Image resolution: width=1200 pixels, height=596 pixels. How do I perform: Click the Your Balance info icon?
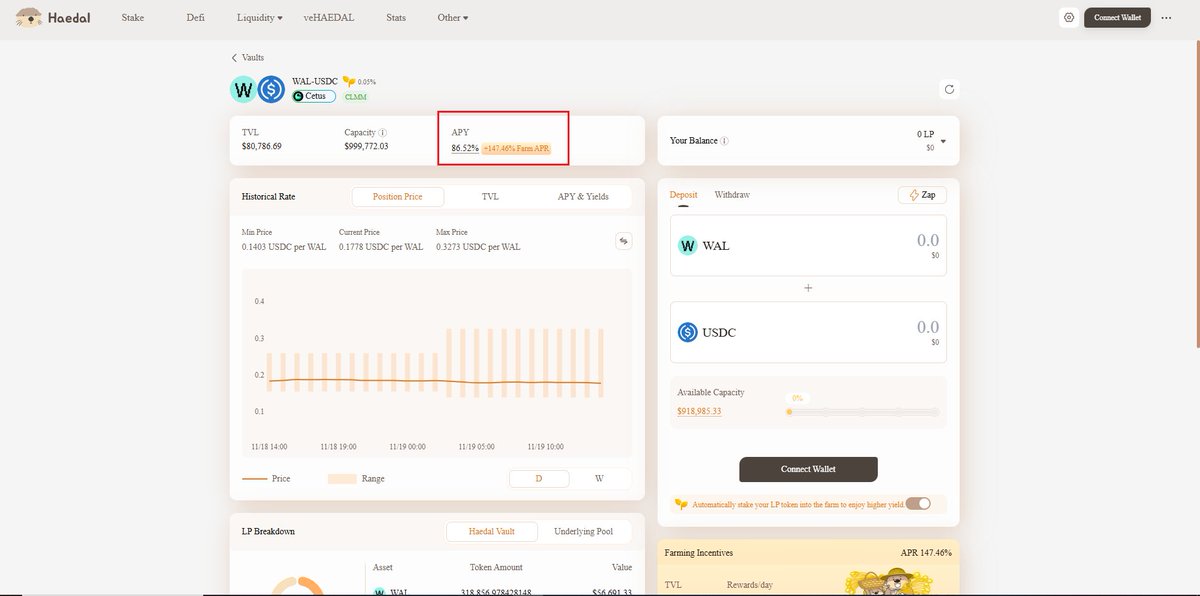pos(725,141)
